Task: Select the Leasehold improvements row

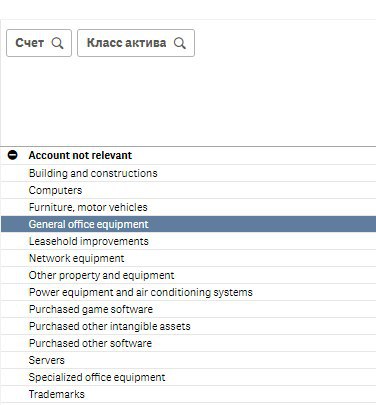Action: [188, 241]
